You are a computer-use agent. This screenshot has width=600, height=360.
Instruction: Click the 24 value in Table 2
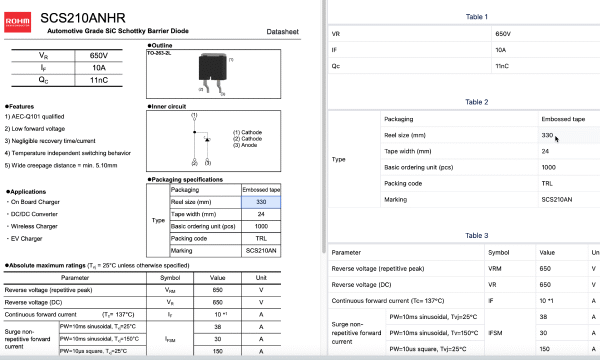click(x=545, y=151)
